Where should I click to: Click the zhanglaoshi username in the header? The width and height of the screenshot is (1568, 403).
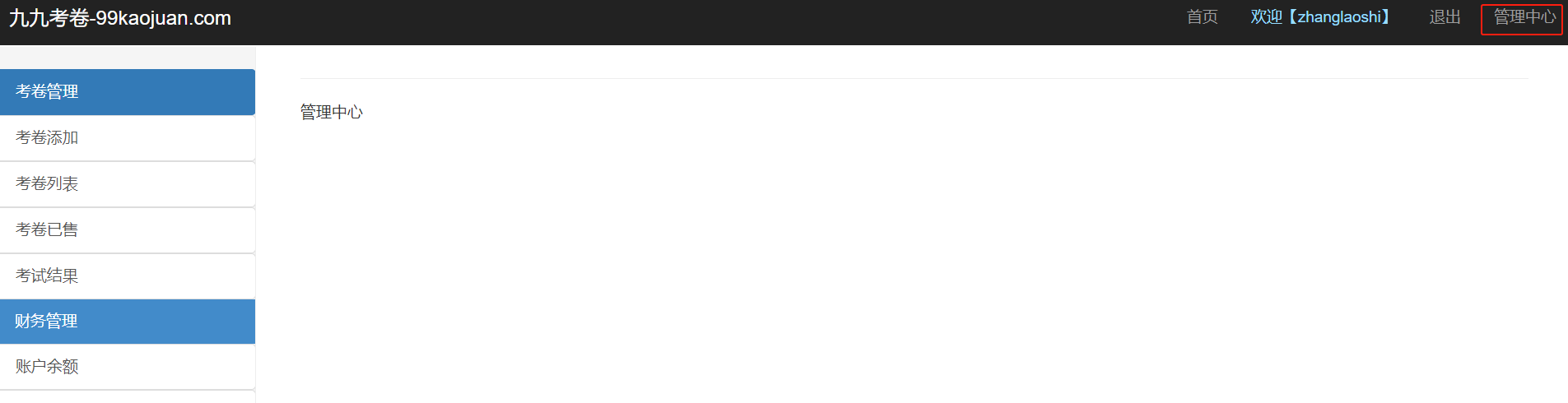(x=1339, y=16)
